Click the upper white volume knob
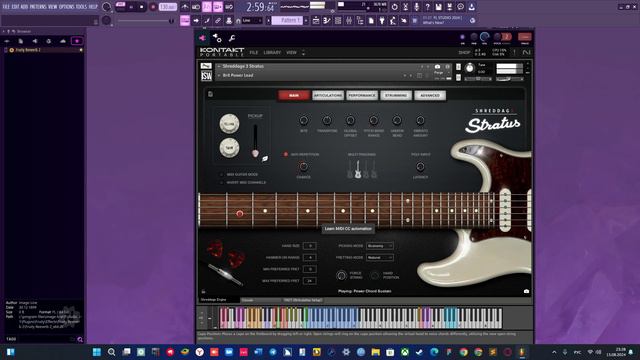 tap(229, 124)
